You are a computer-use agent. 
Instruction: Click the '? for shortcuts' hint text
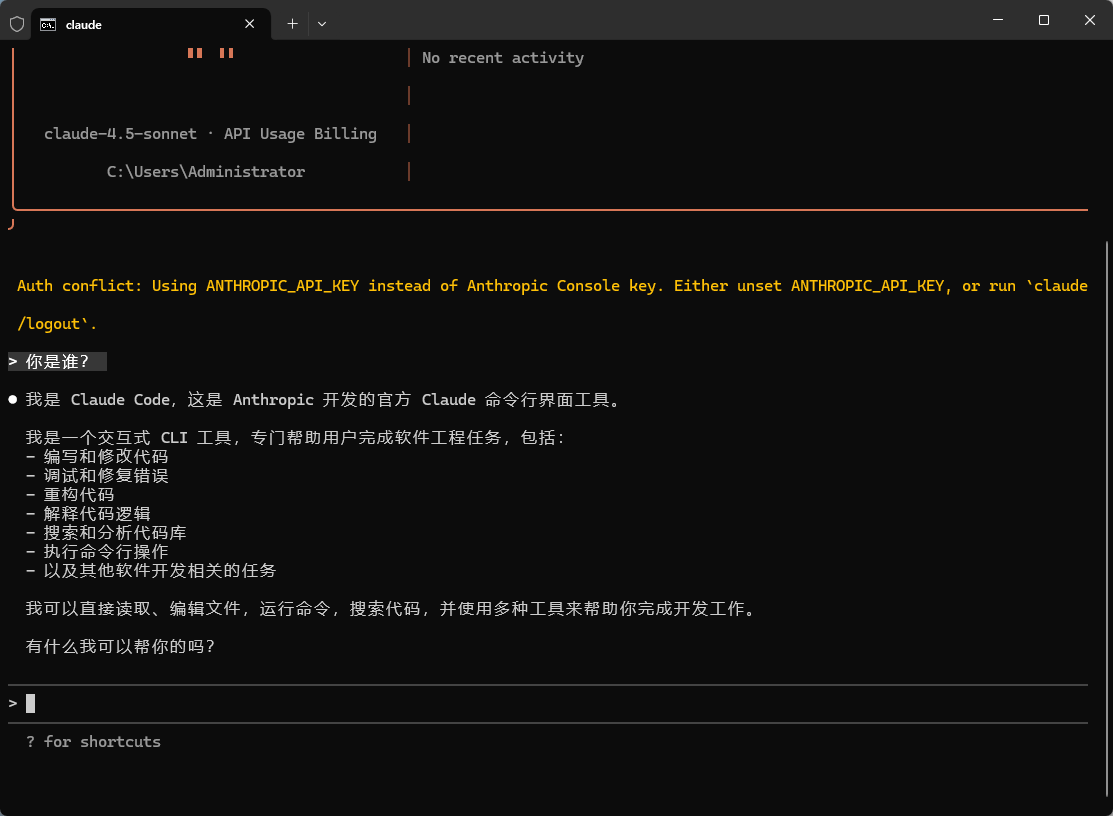tap(94, 741)
